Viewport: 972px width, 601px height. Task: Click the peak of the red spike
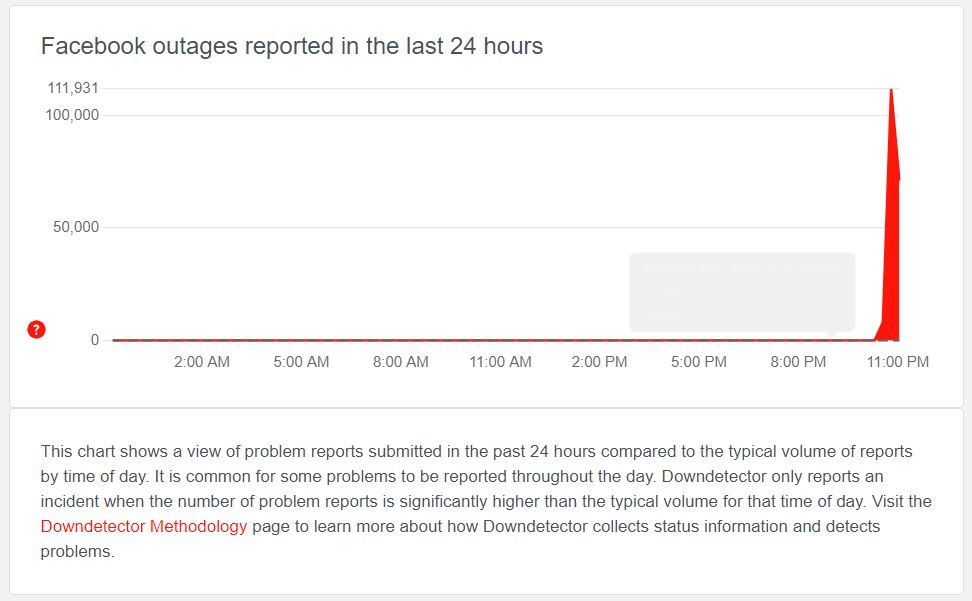click(890, 91)
